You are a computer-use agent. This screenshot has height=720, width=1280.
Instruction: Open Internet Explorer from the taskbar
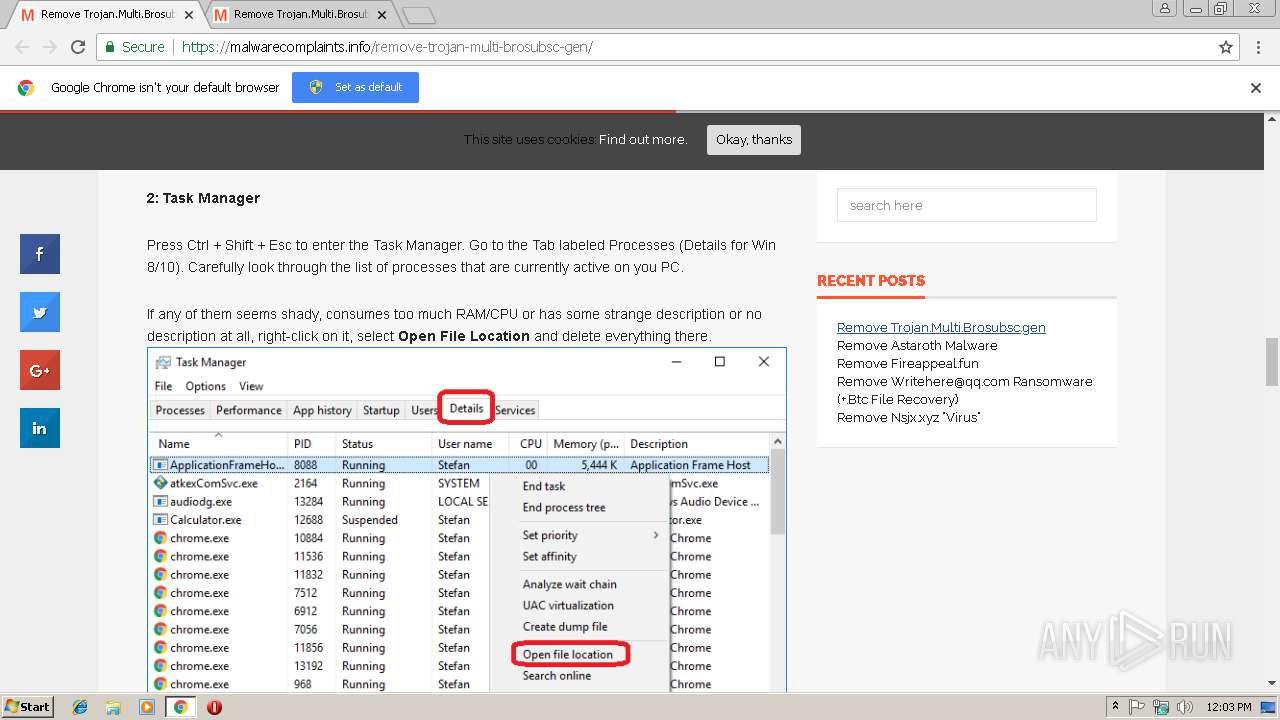[80, 707]
